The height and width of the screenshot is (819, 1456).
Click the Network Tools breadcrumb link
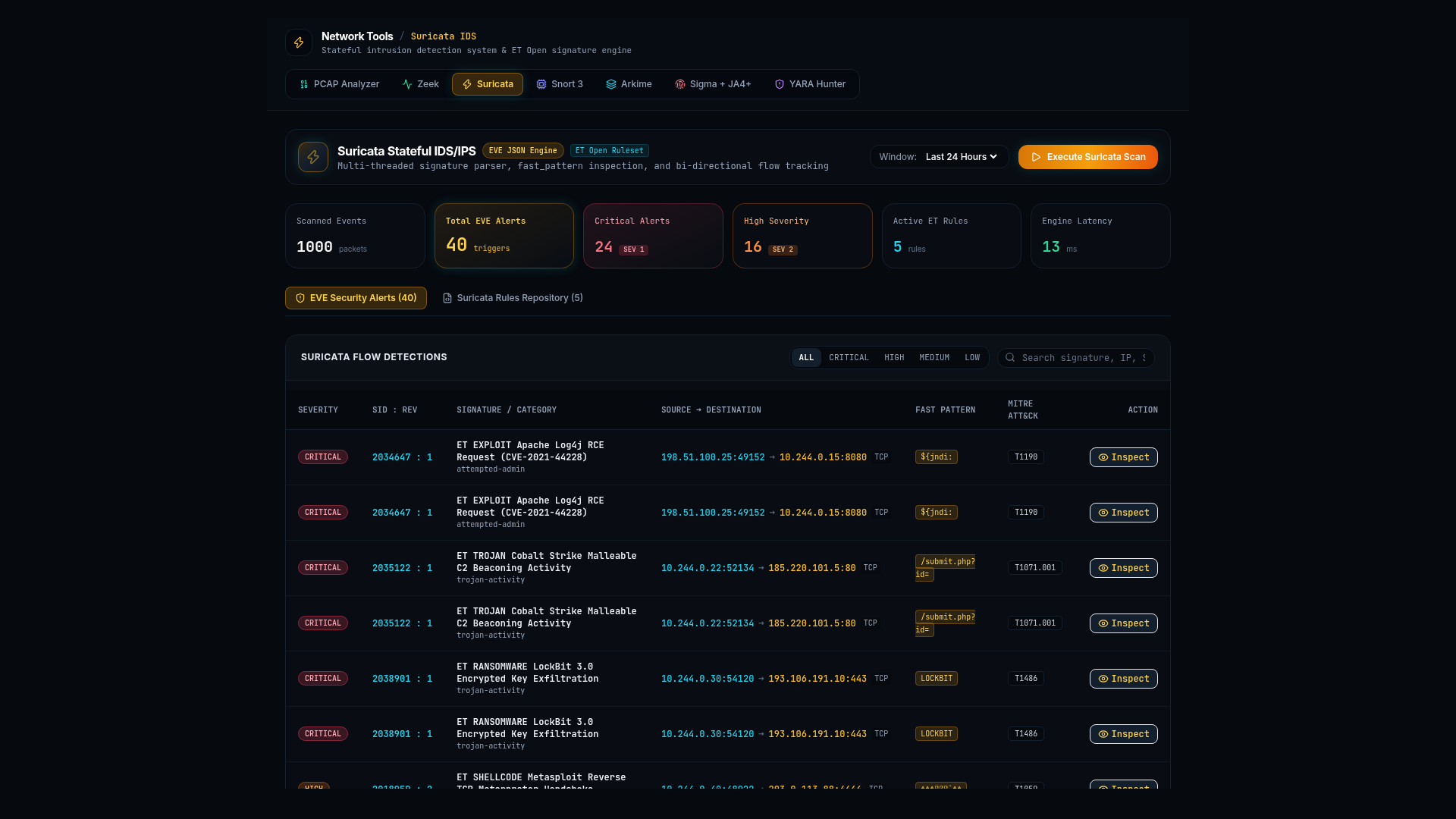point(357,36)
